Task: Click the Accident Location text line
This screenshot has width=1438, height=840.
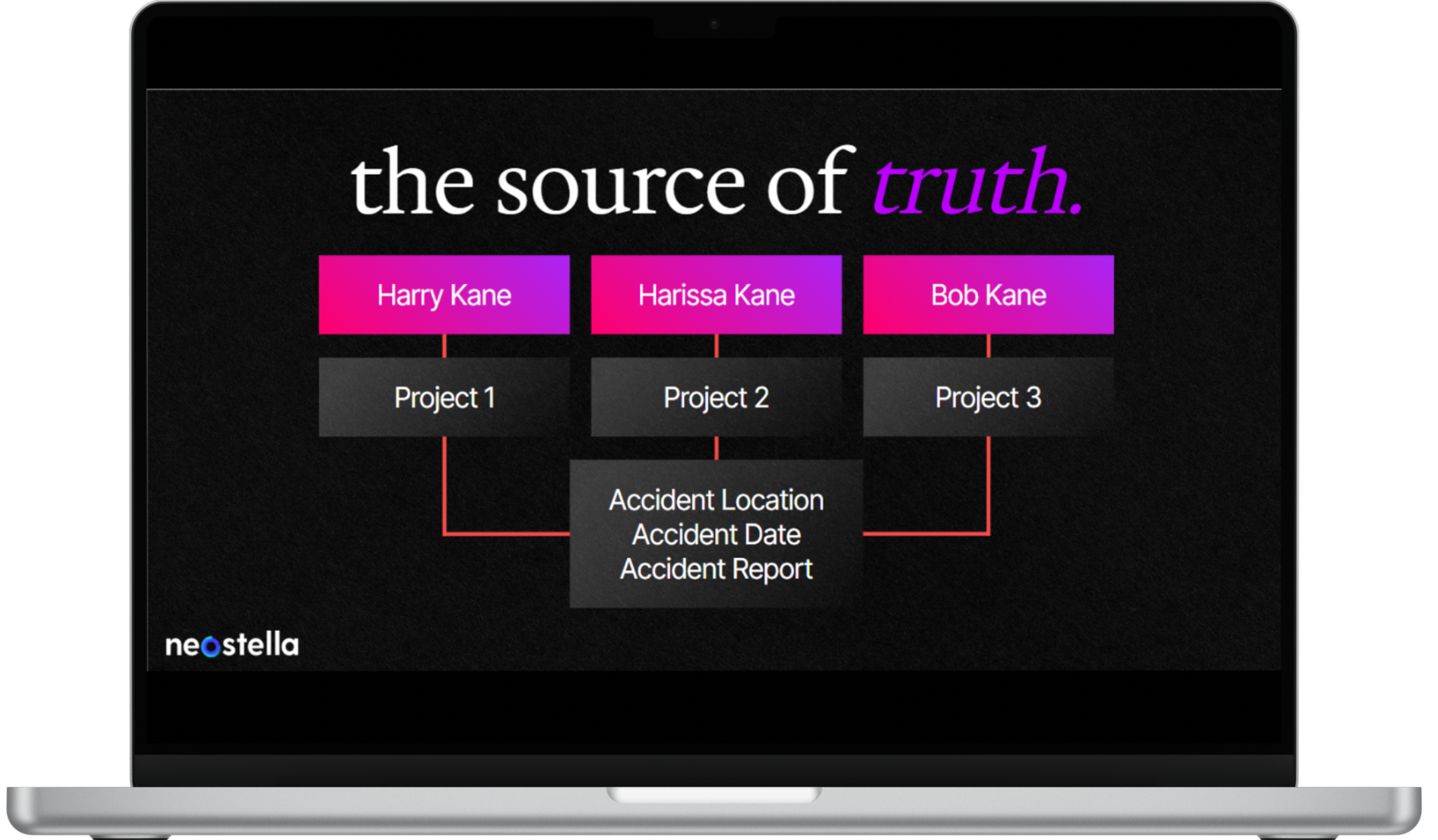Action: [716, 500]
